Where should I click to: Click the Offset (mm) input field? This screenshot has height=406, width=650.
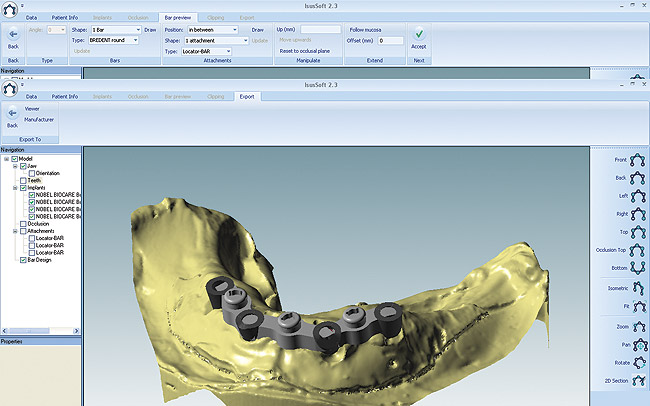click(390, 41)
